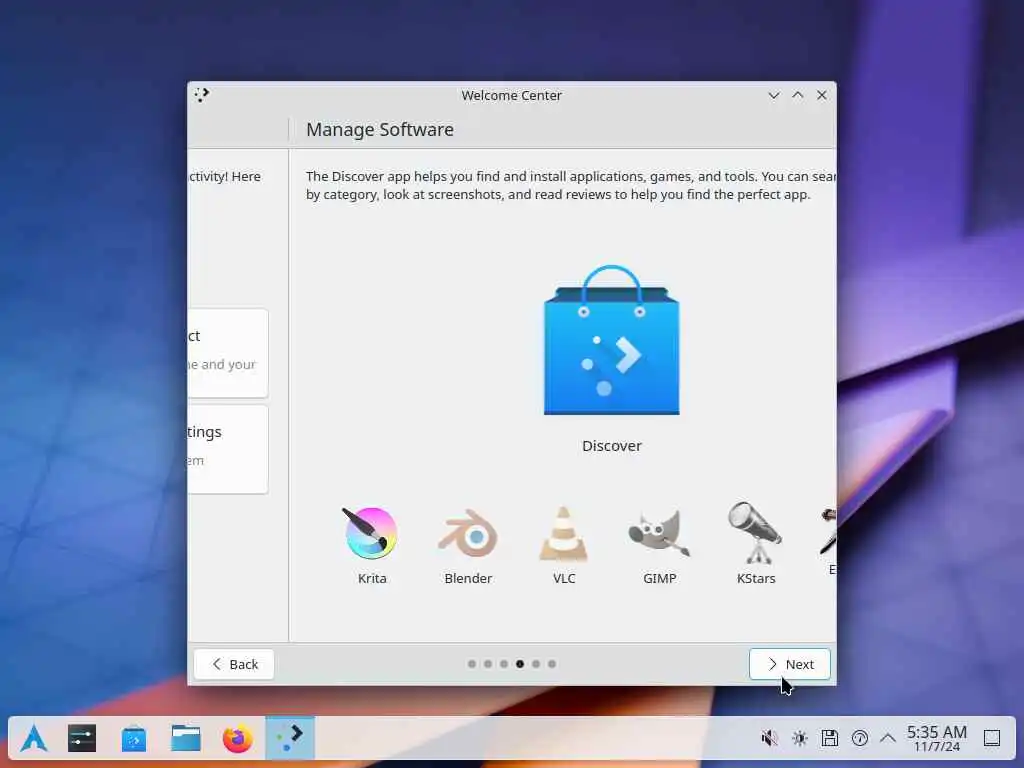Click the KStars telescope icon
Image resolution: width=1024 pixels, height=768 pixels.
coord(756,532)
